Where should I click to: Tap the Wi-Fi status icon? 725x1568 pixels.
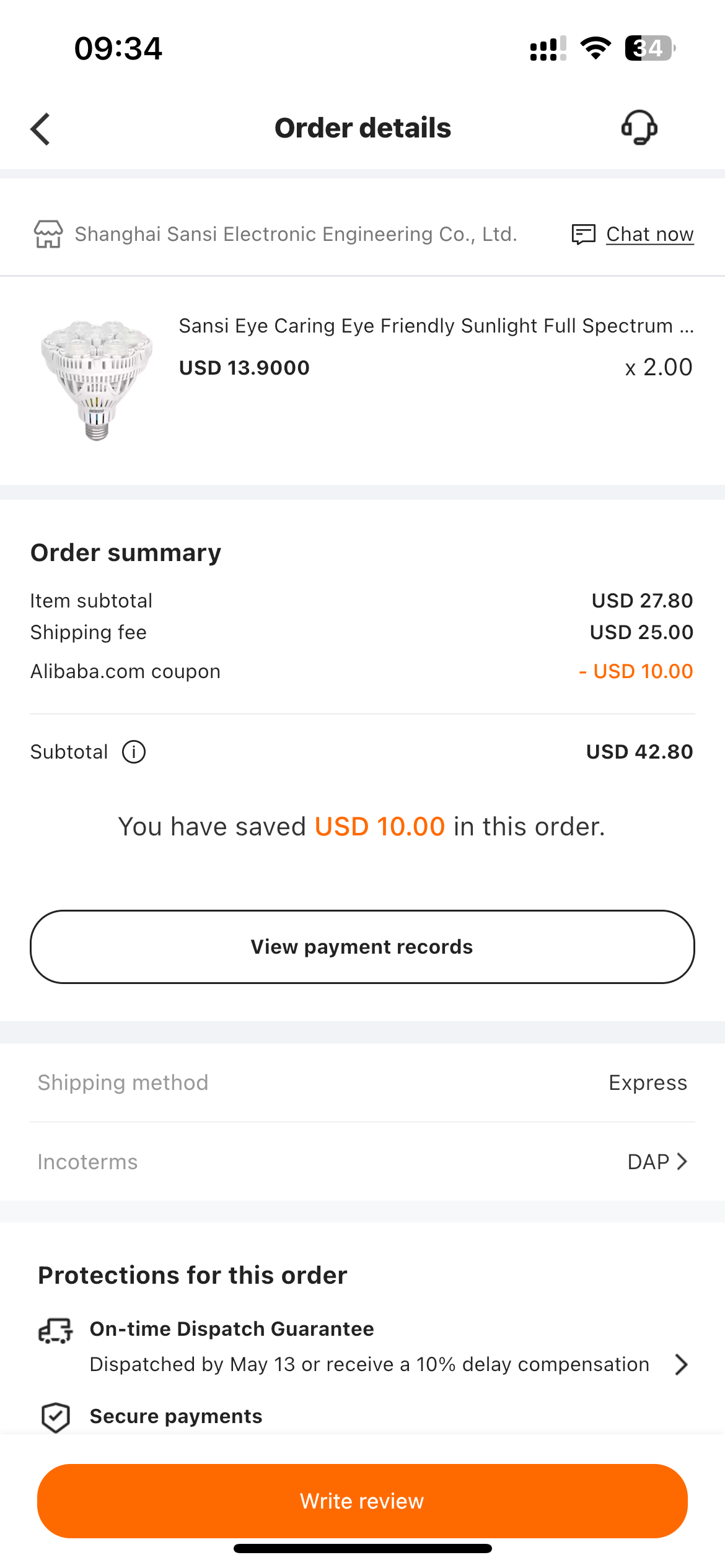click(x=595, y=48)
